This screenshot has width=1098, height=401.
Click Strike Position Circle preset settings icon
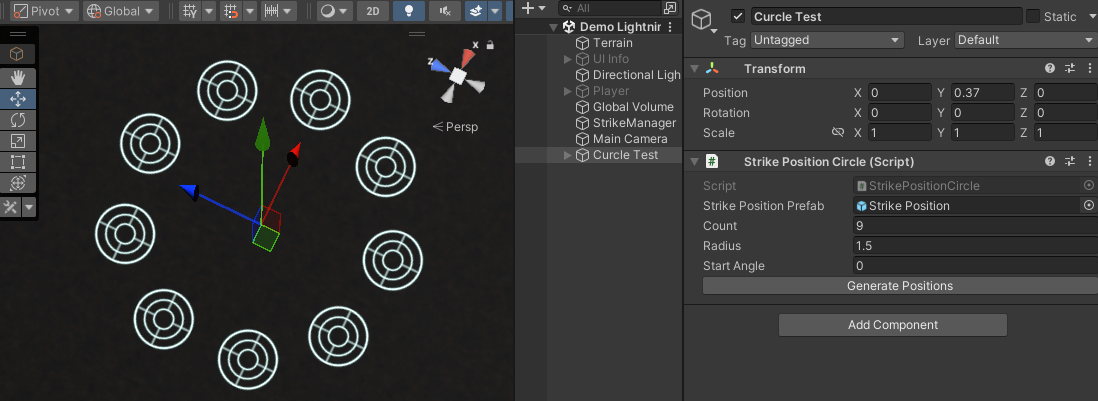pyautogui.click(x=1070, y=162)
